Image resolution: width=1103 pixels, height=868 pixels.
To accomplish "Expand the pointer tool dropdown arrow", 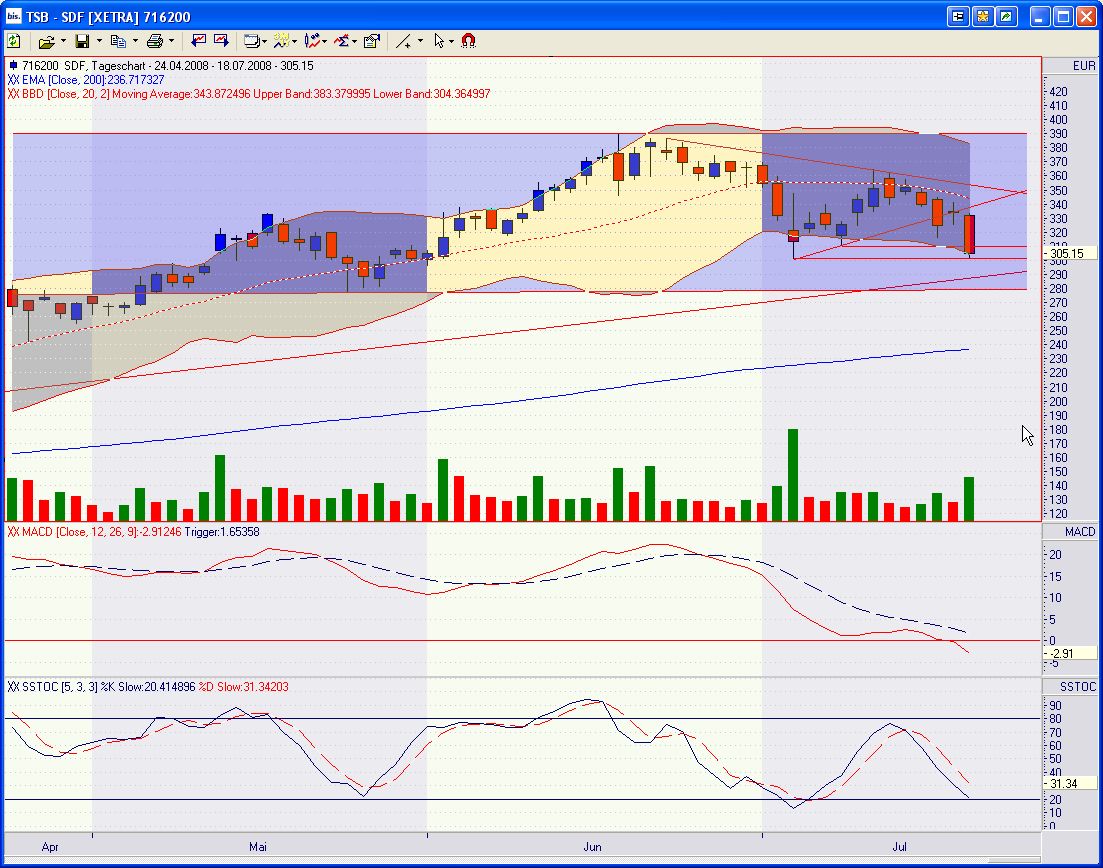I will (452, 41).
